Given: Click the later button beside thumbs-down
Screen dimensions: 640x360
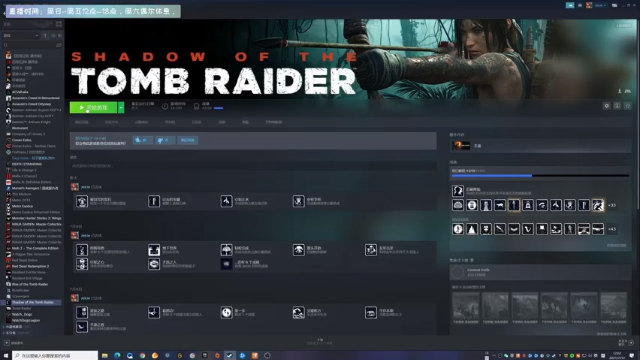Looking at the screenshot, I should click(x=188, y=140).
